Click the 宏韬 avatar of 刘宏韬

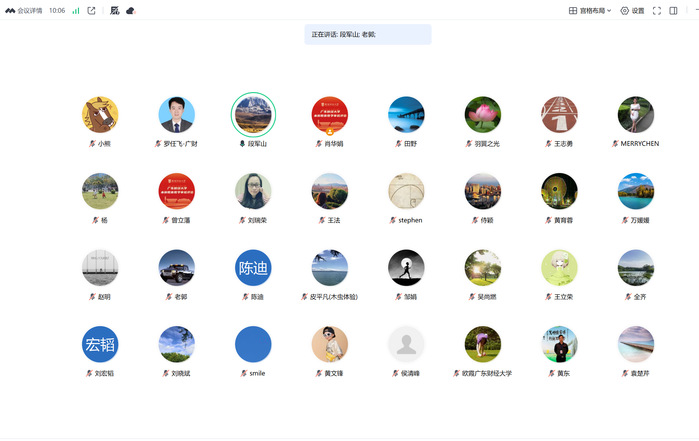click(x=100, y=344)
